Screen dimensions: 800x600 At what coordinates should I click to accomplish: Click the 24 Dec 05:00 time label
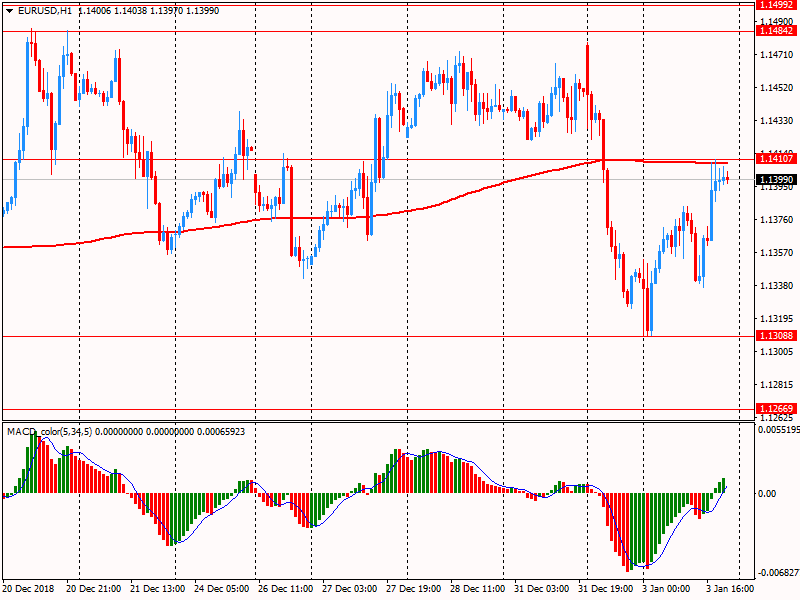click(221, 590)
